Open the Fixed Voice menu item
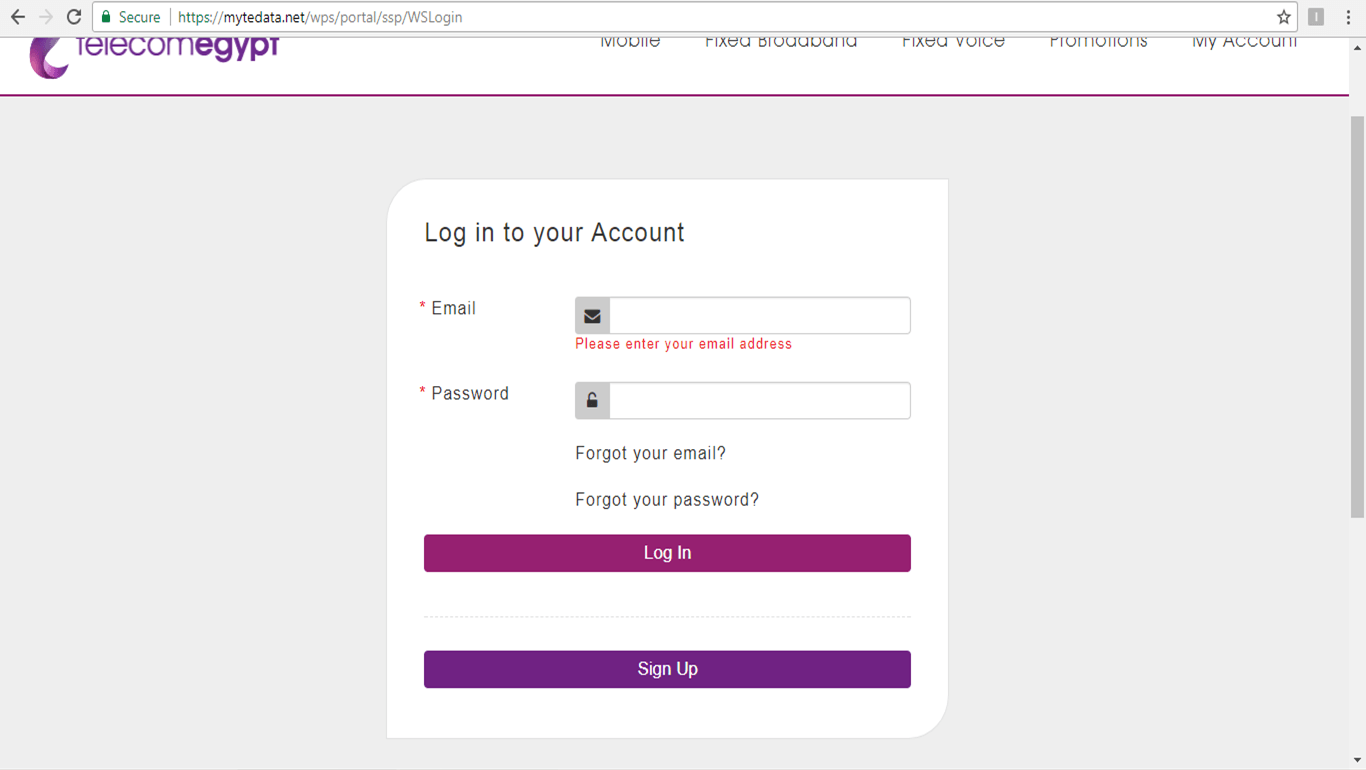1366x770 pixels. tap(953, 43)
